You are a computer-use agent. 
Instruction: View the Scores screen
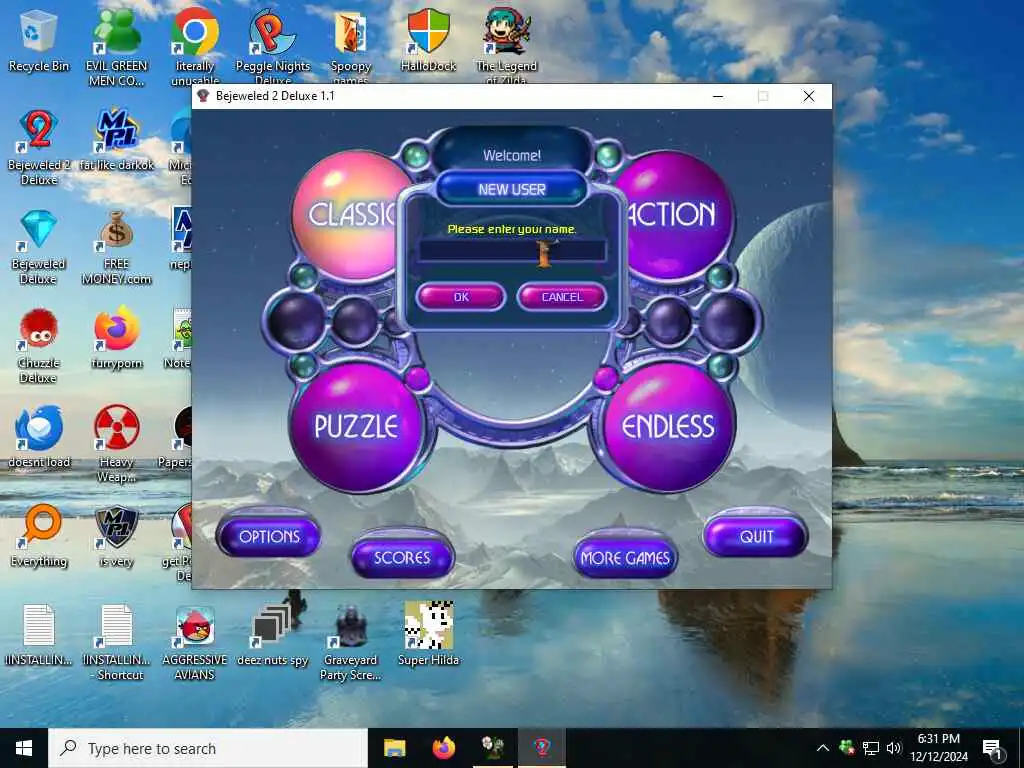(402, 558)
